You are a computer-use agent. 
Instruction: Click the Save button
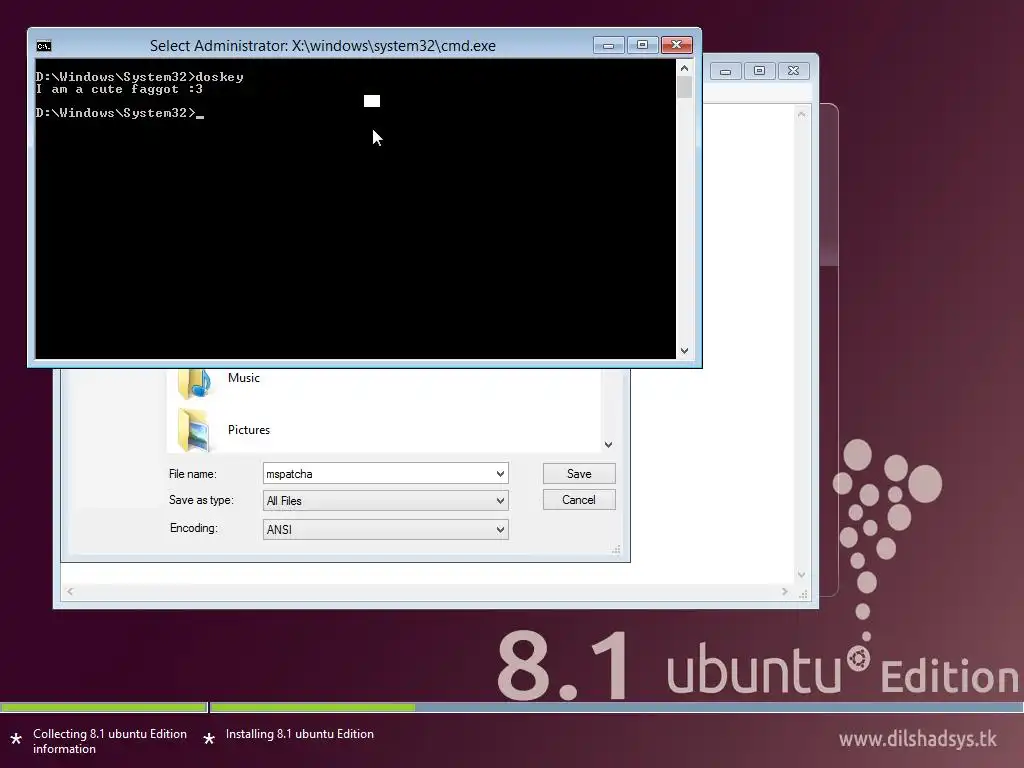tap(579, 473)
